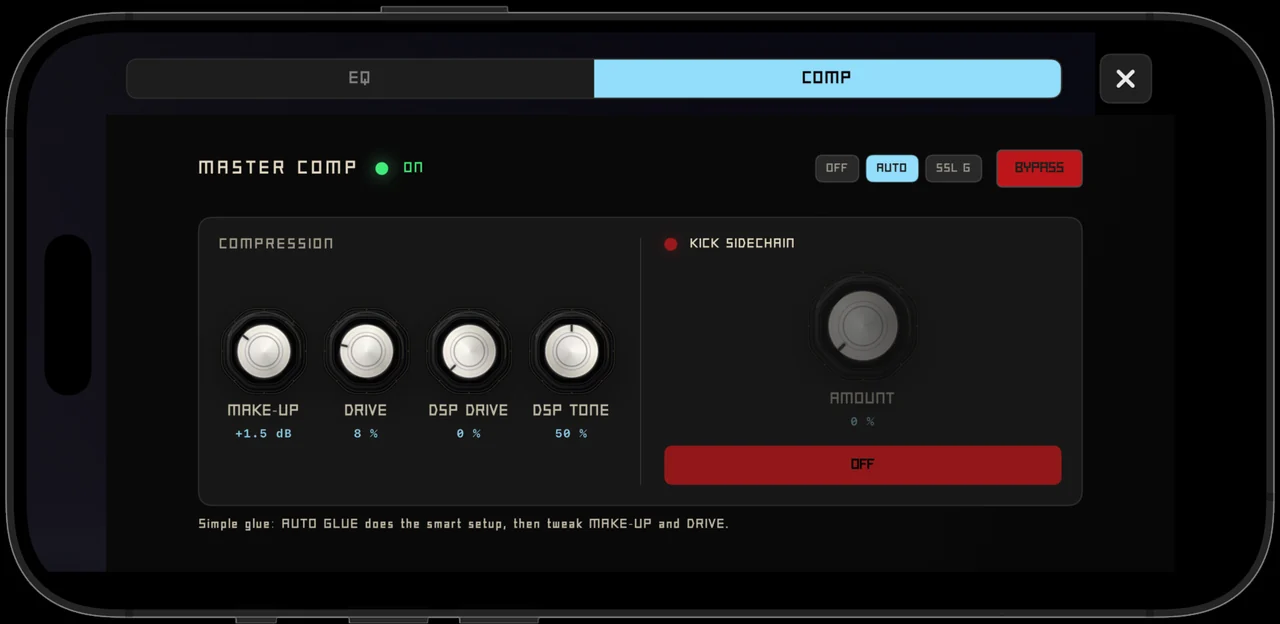Click the MAKE-UP label
Image resolution: width=1280 pixels, height=624 pixels.
tap(263, 410)
